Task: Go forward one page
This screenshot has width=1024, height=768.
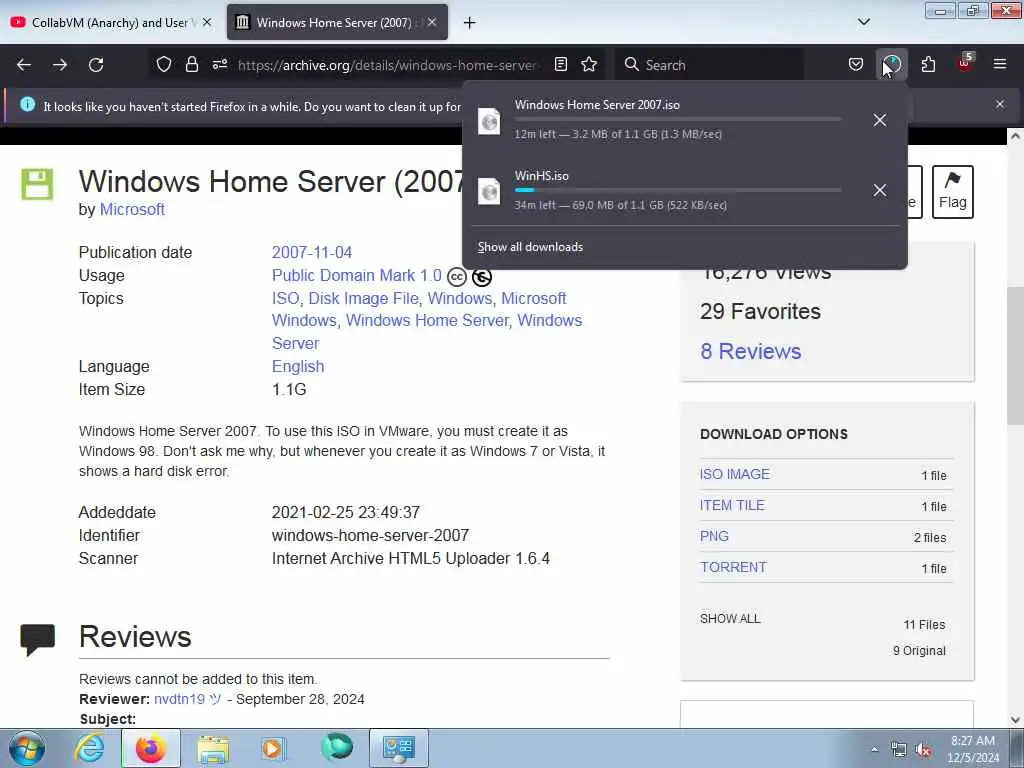Action: (x=60, y=65)
